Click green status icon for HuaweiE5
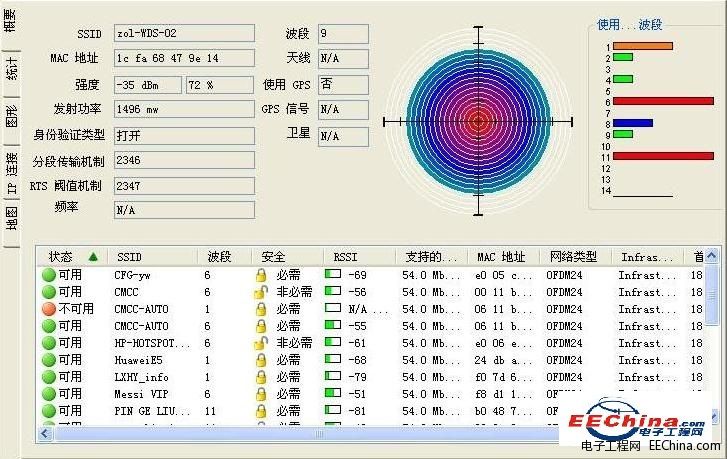The width and height of the screenshot is (727, 459). click(49, 360)
